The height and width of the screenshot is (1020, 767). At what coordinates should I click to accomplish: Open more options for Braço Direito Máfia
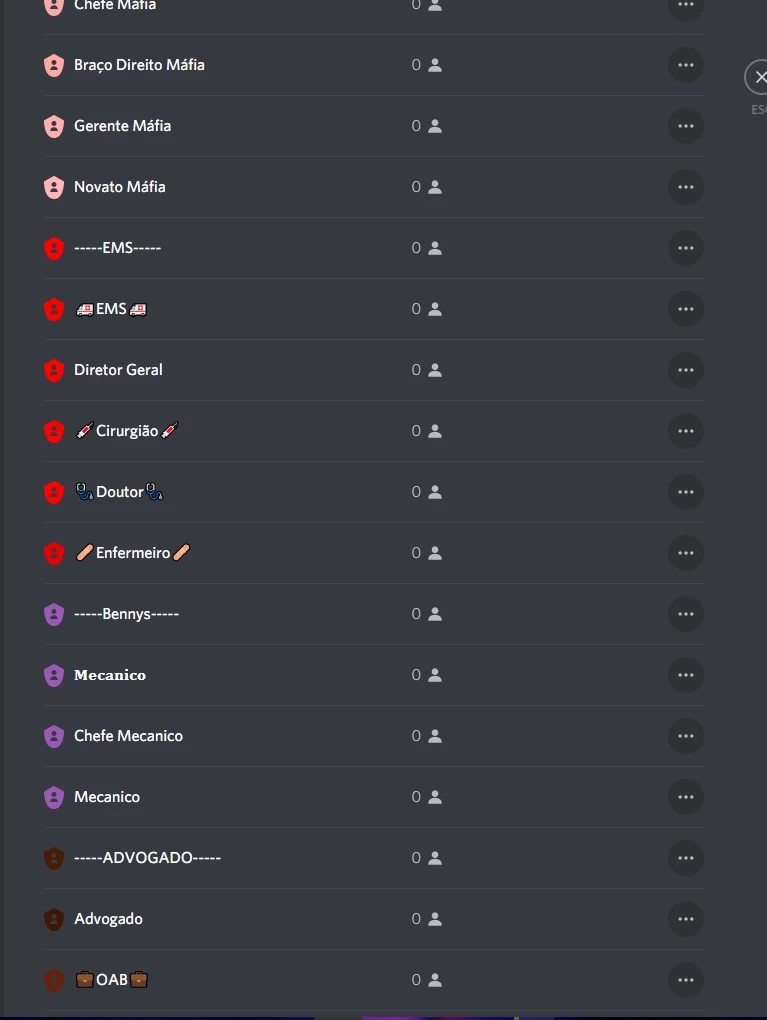coord(686,65)
